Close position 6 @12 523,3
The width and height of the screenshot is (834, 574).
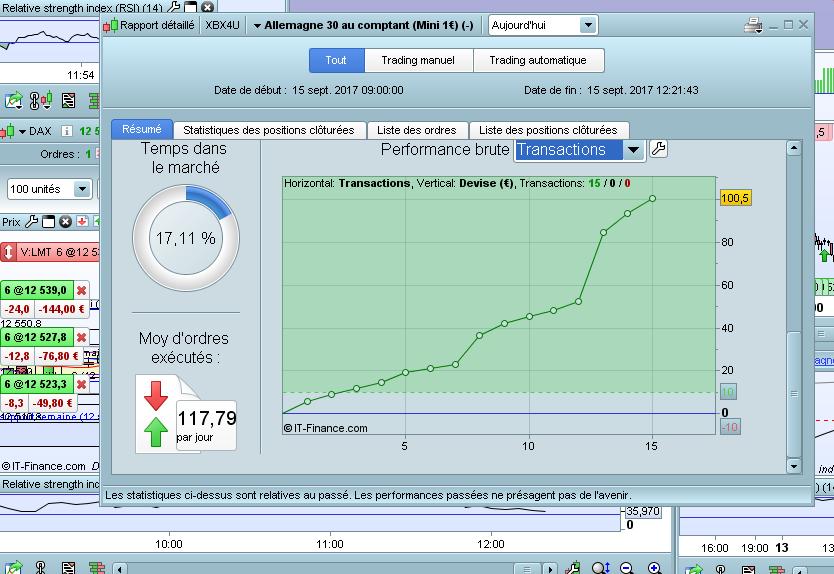tap(81, 384)
